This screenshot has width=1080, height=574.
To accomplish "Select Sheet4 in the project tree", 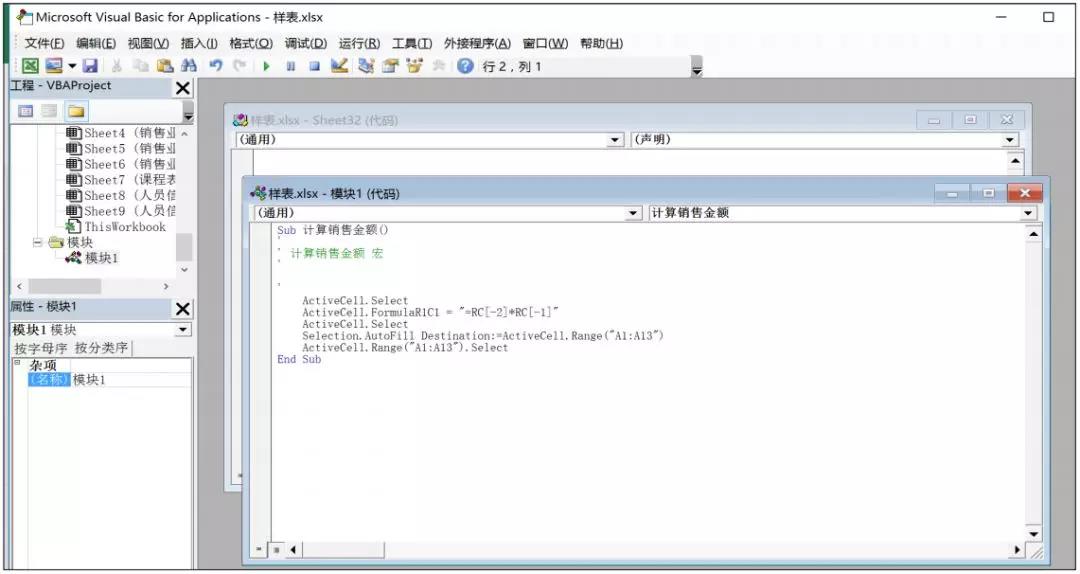I will 121,132.
